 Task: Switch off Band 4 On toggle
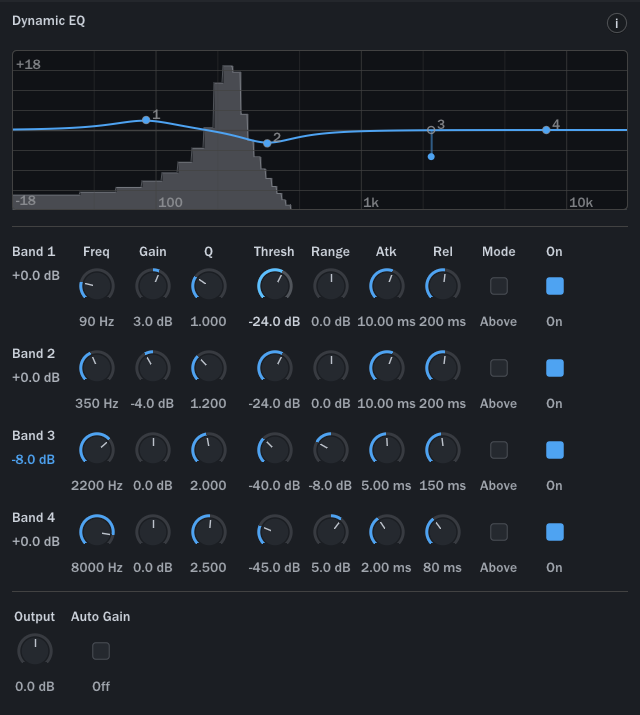[555, 532]
